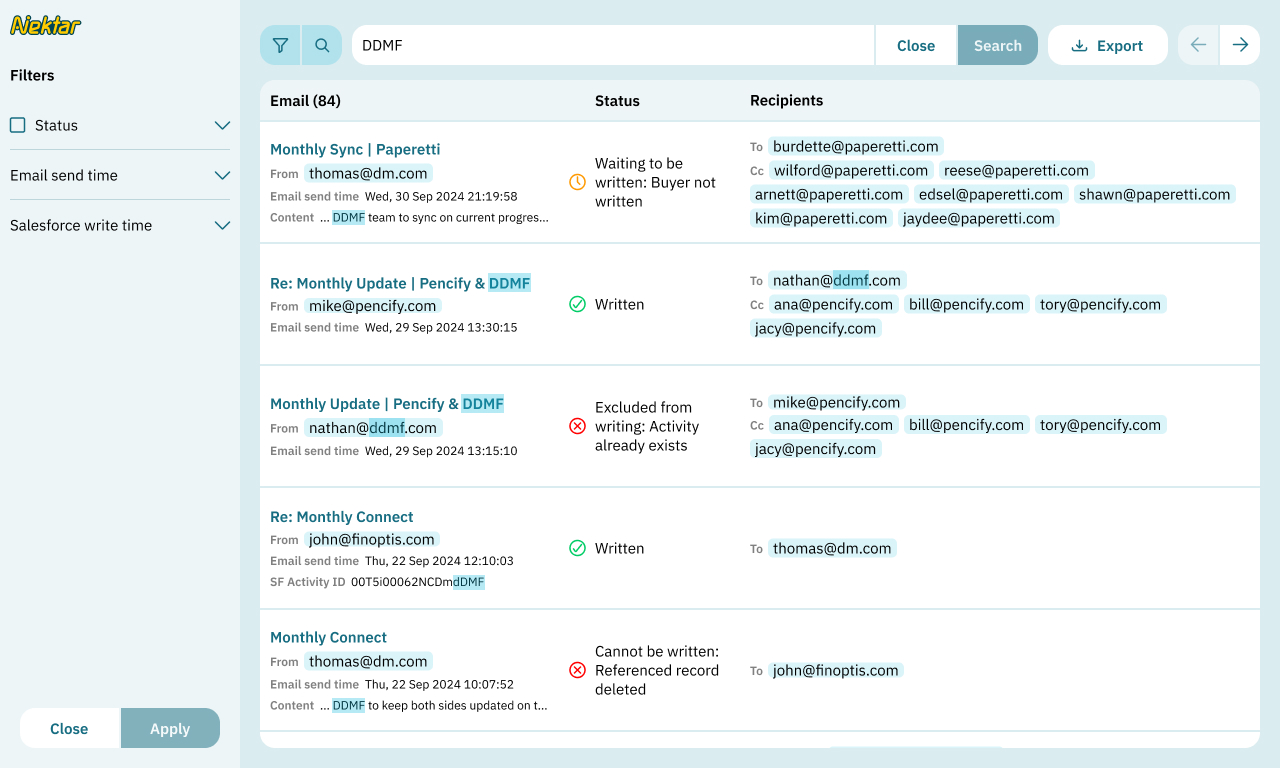Click status 'Cannot be written: Referenced record deleted'
This screenshot has height=768, width=1280.
click(657, 670)
